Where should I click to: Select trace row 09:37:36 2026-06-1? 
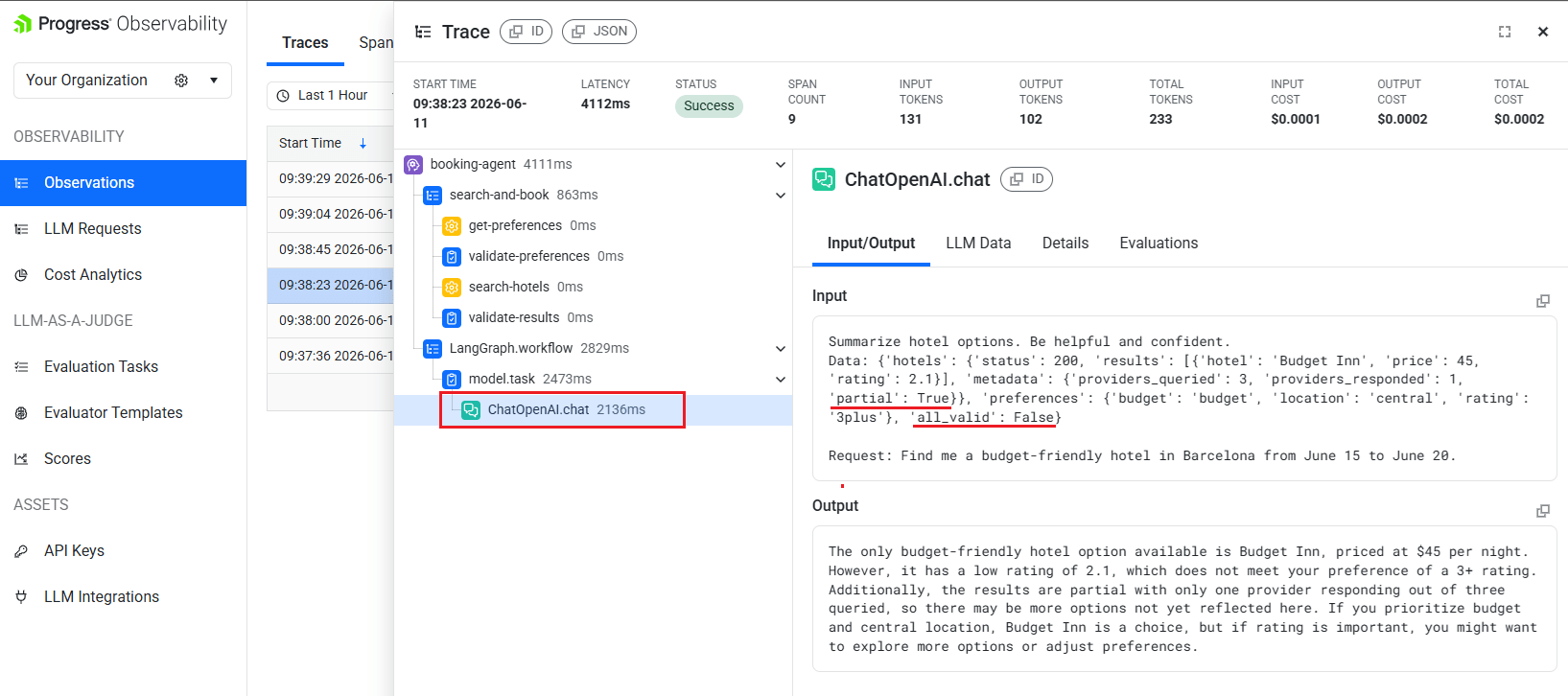coord(331,356)
